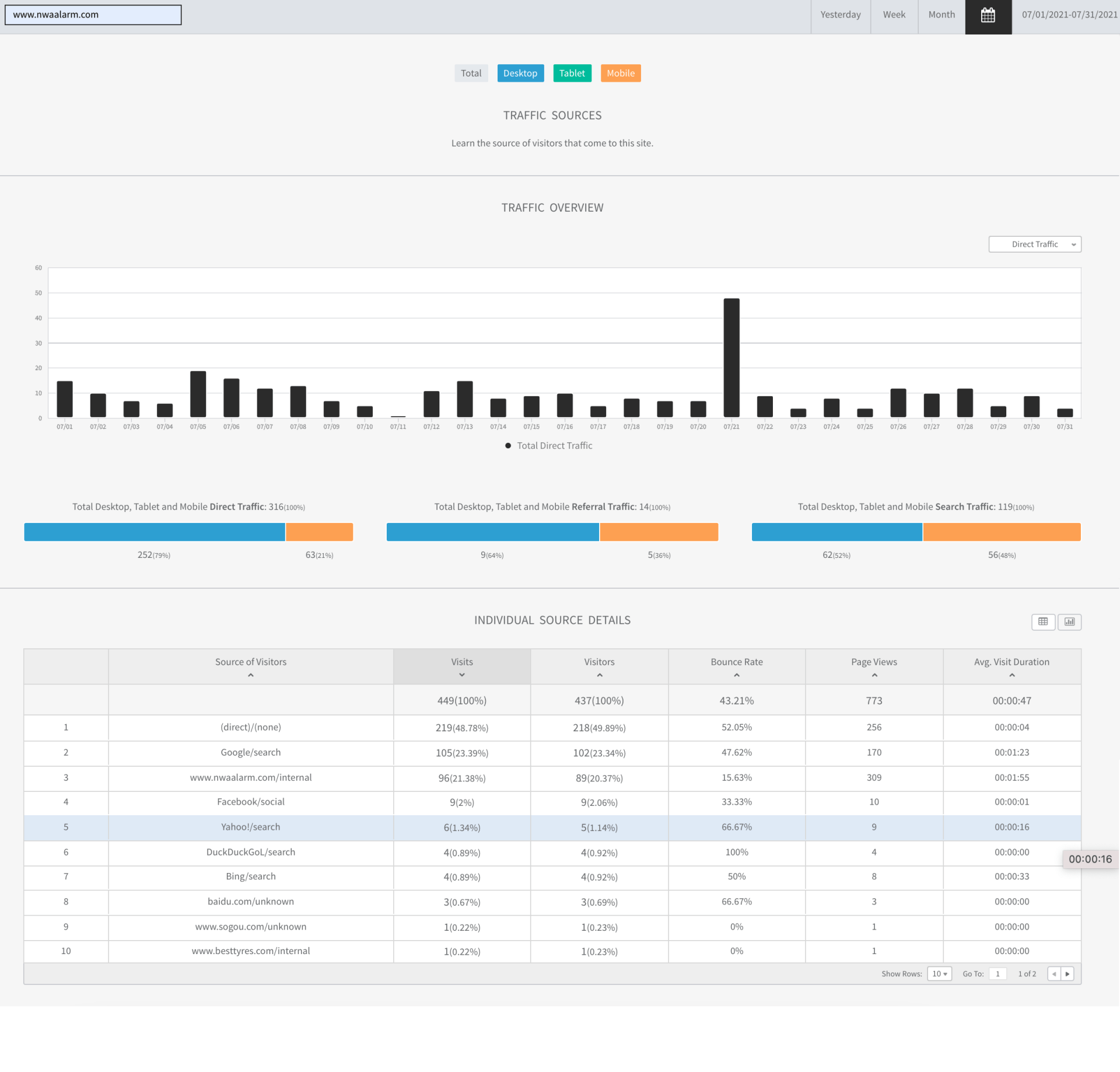Select the Yesterday time range
The image size is (1120, 1072).
[840, 16]
